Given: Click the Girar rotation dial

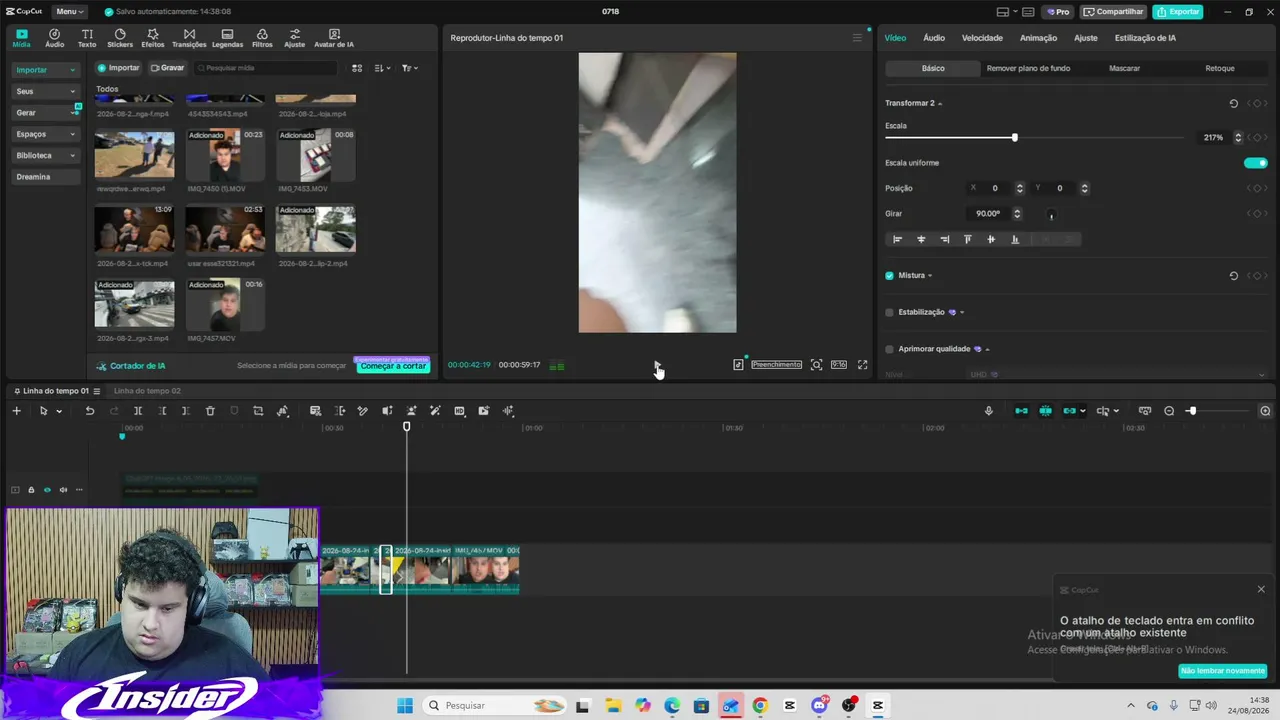Looking at the screenshot, I should point(1051,214).
